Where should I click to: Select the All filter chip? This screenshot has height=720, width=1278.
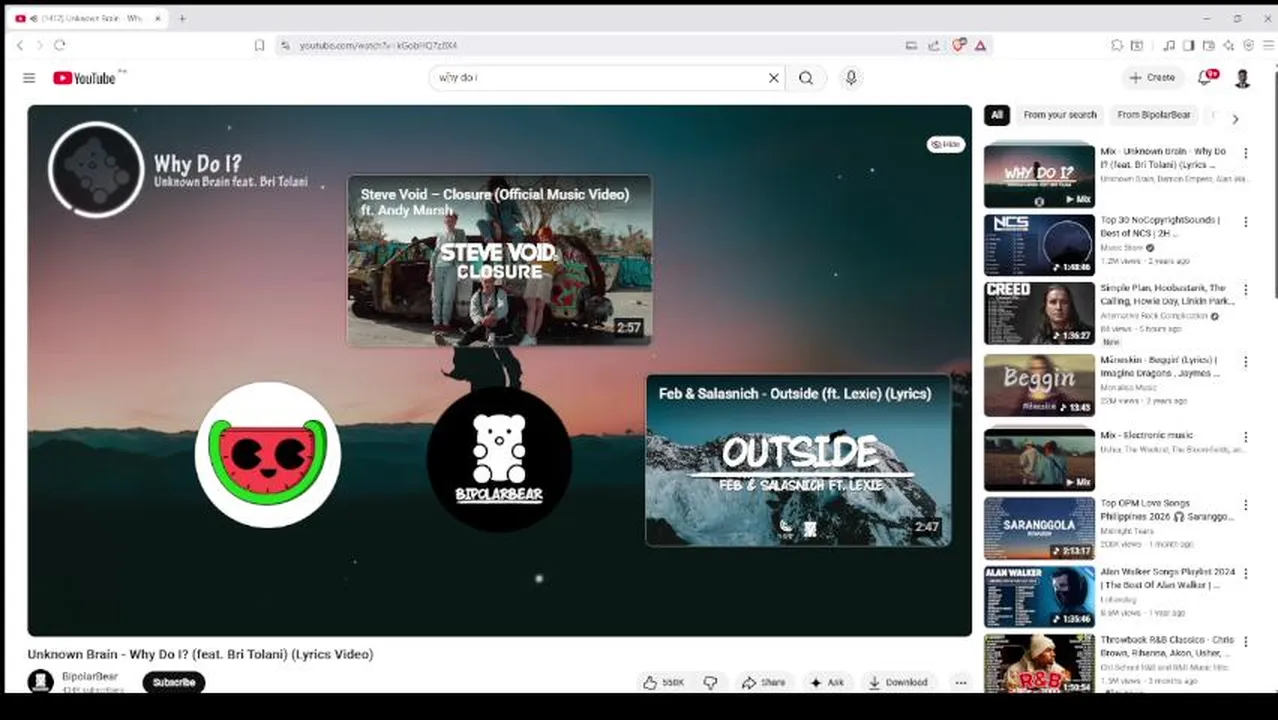(x=996, y=115)
